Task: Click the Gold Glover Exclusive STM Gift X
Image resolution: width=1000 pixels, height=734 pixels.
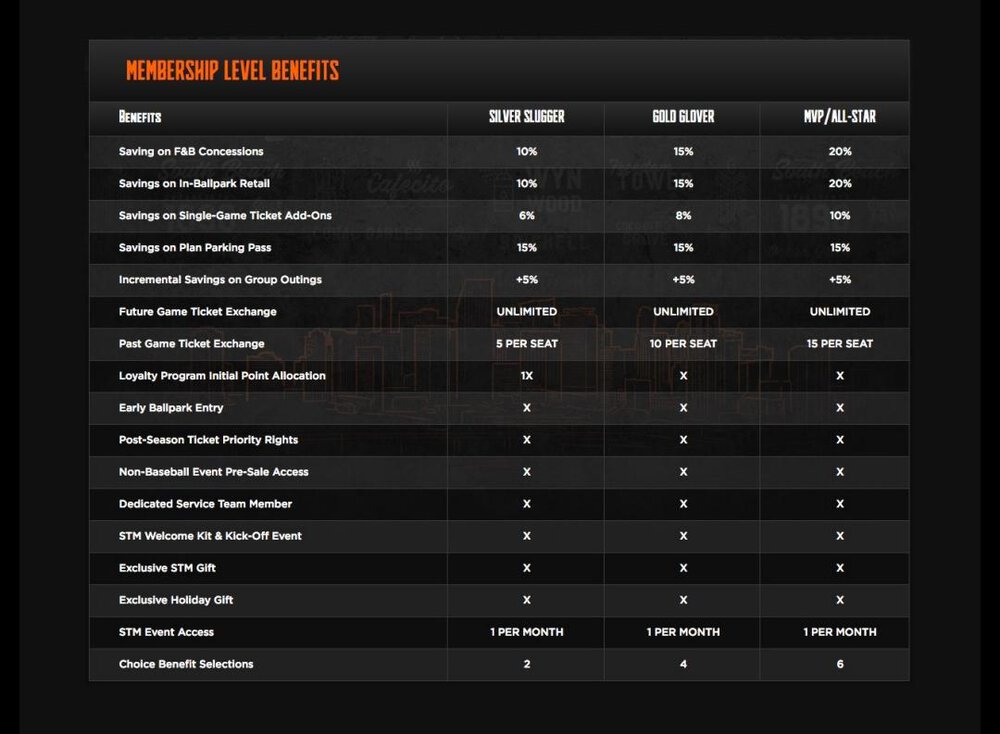Action: pos(683,568)
